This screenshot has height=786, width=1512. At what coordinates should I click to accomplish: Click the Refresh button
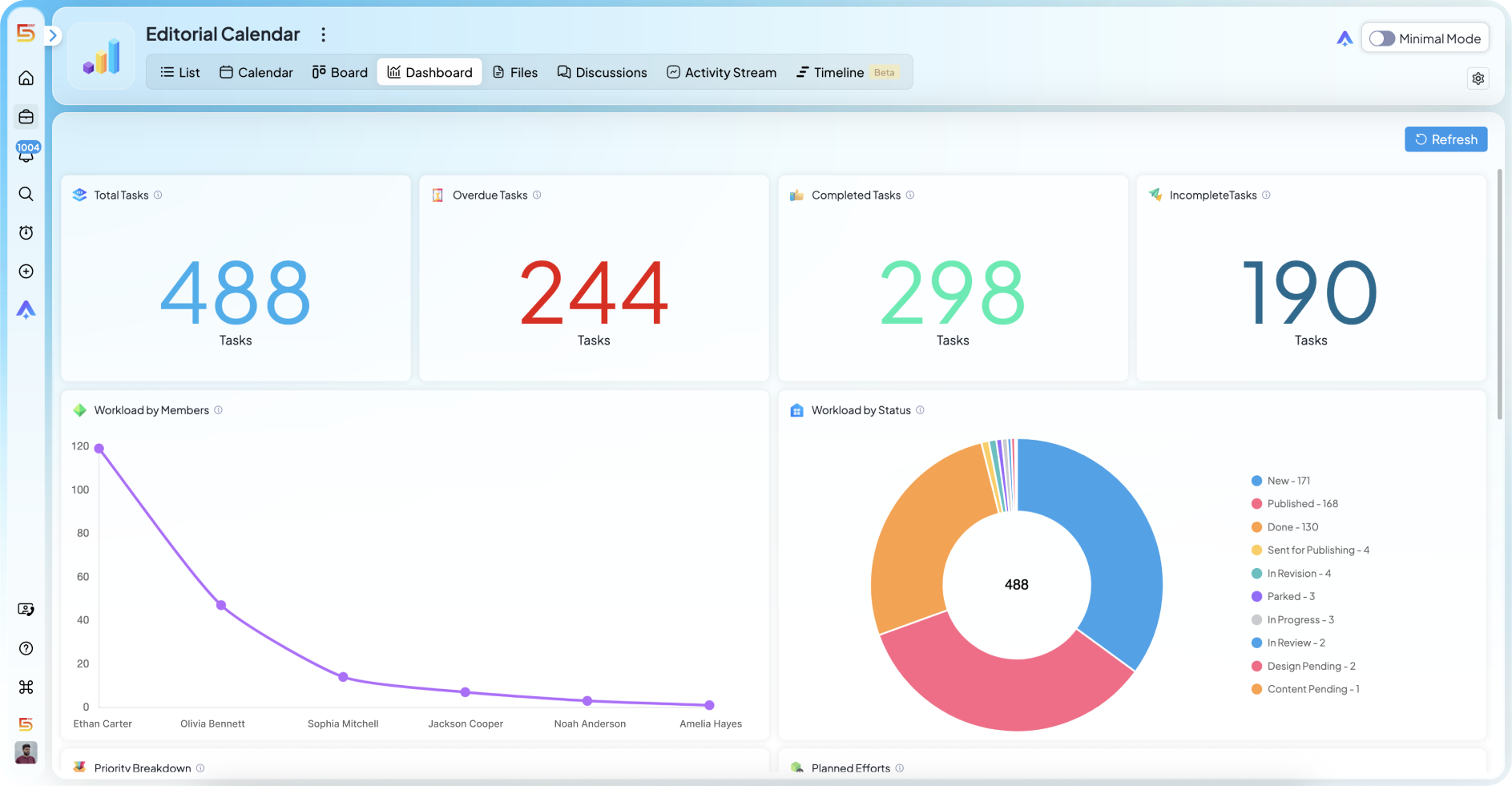pyautogui.click(x=1446, y=139)
